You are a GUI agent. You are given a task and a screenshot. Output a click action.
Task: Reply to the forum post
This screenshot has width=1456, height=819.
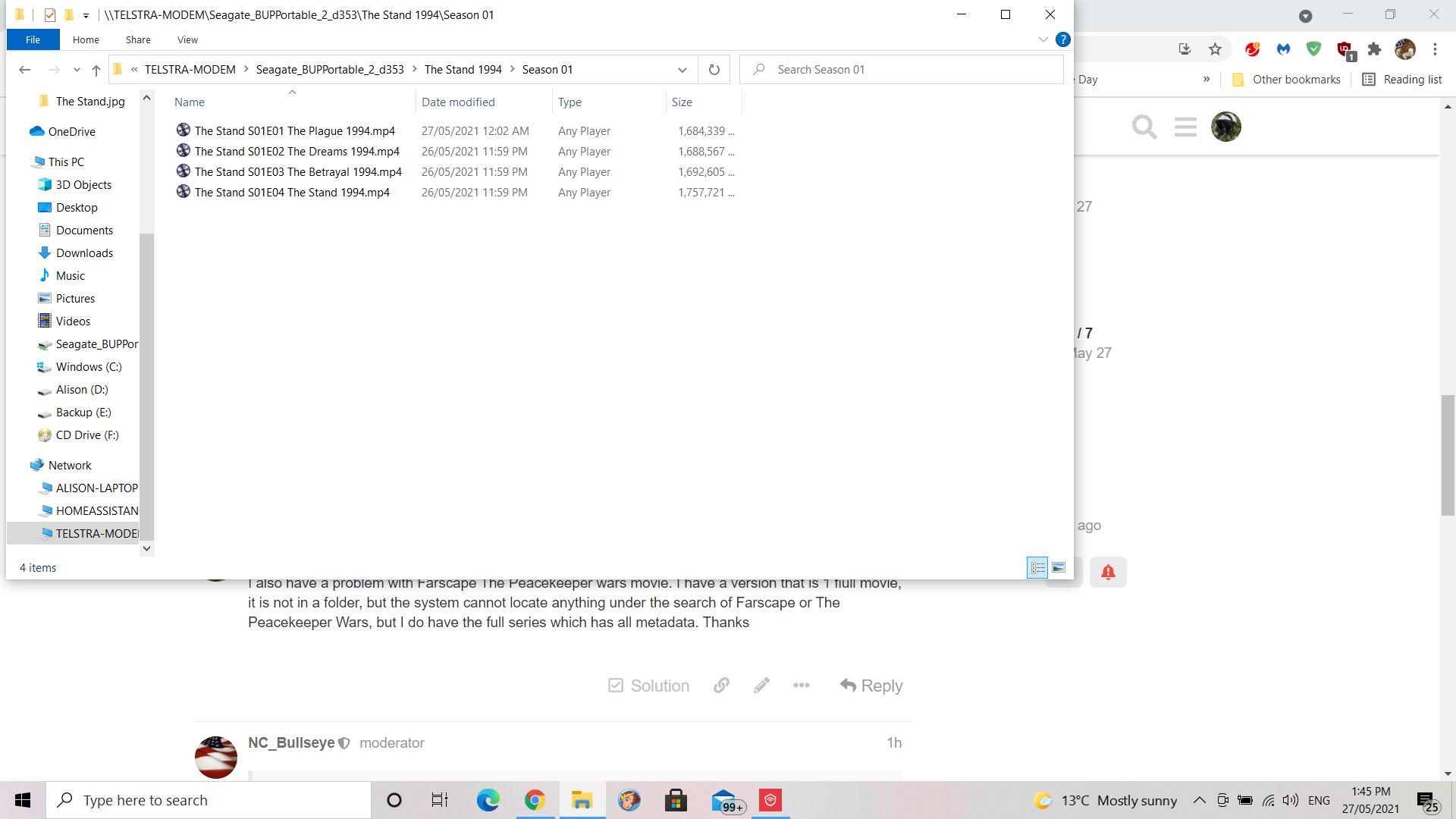click(x=871, y=686)
